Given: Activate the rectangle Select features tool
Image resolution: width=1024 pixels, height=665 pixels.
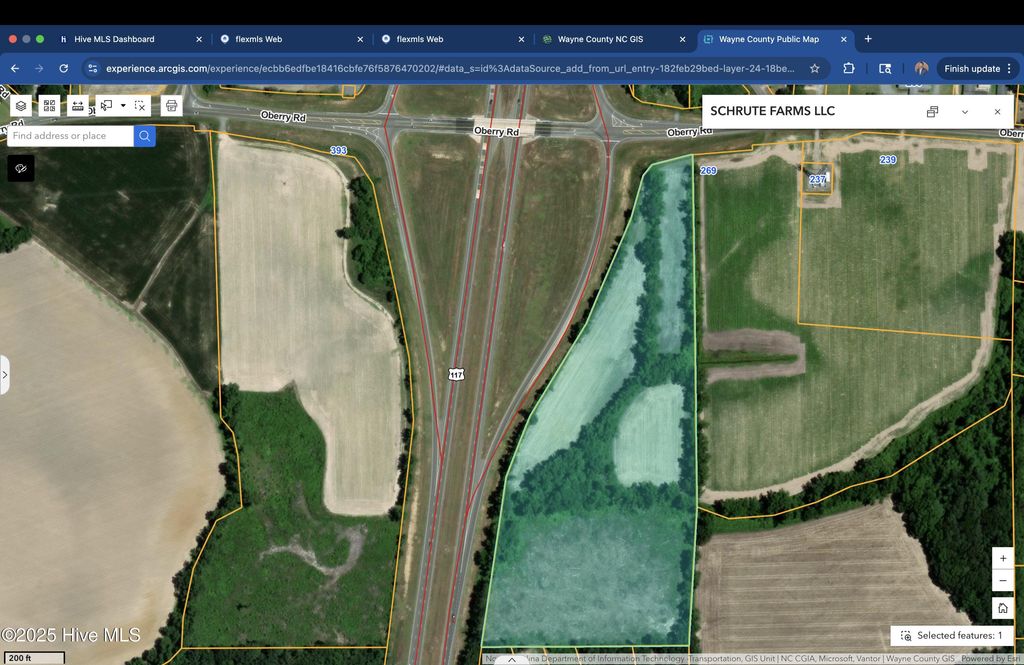Looking at the screenshot, I should point(106,105).
